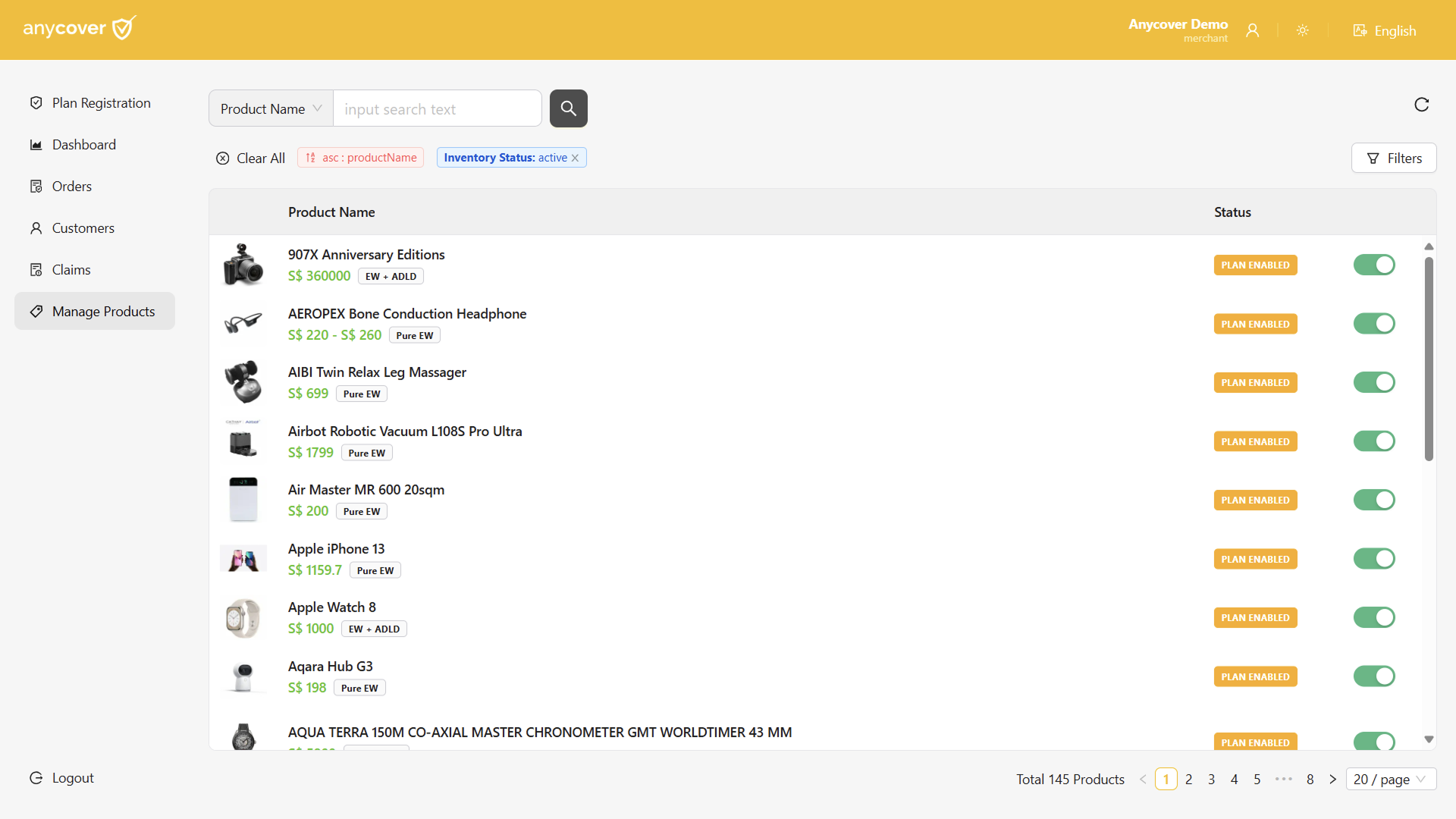Open AIBI Leg Massager thumbnail
This screenshot has height=819, width=1456.
point(243,382)
